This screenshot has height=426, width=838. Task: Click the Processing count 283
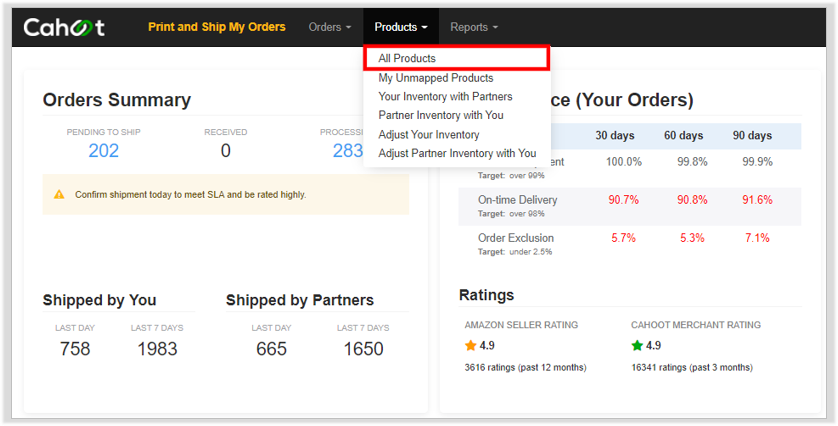click(x=348, y=151)
